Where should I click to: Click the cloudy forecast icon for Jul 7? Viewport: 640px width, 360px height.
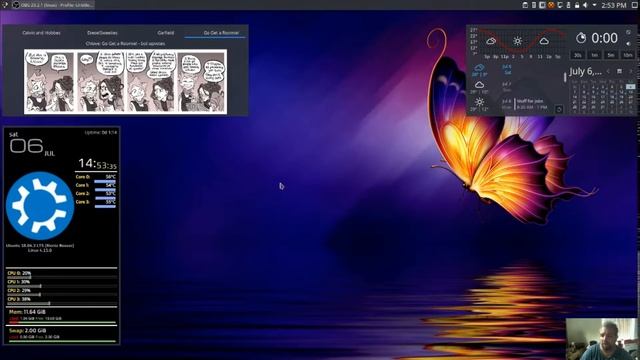click(479, 85)
